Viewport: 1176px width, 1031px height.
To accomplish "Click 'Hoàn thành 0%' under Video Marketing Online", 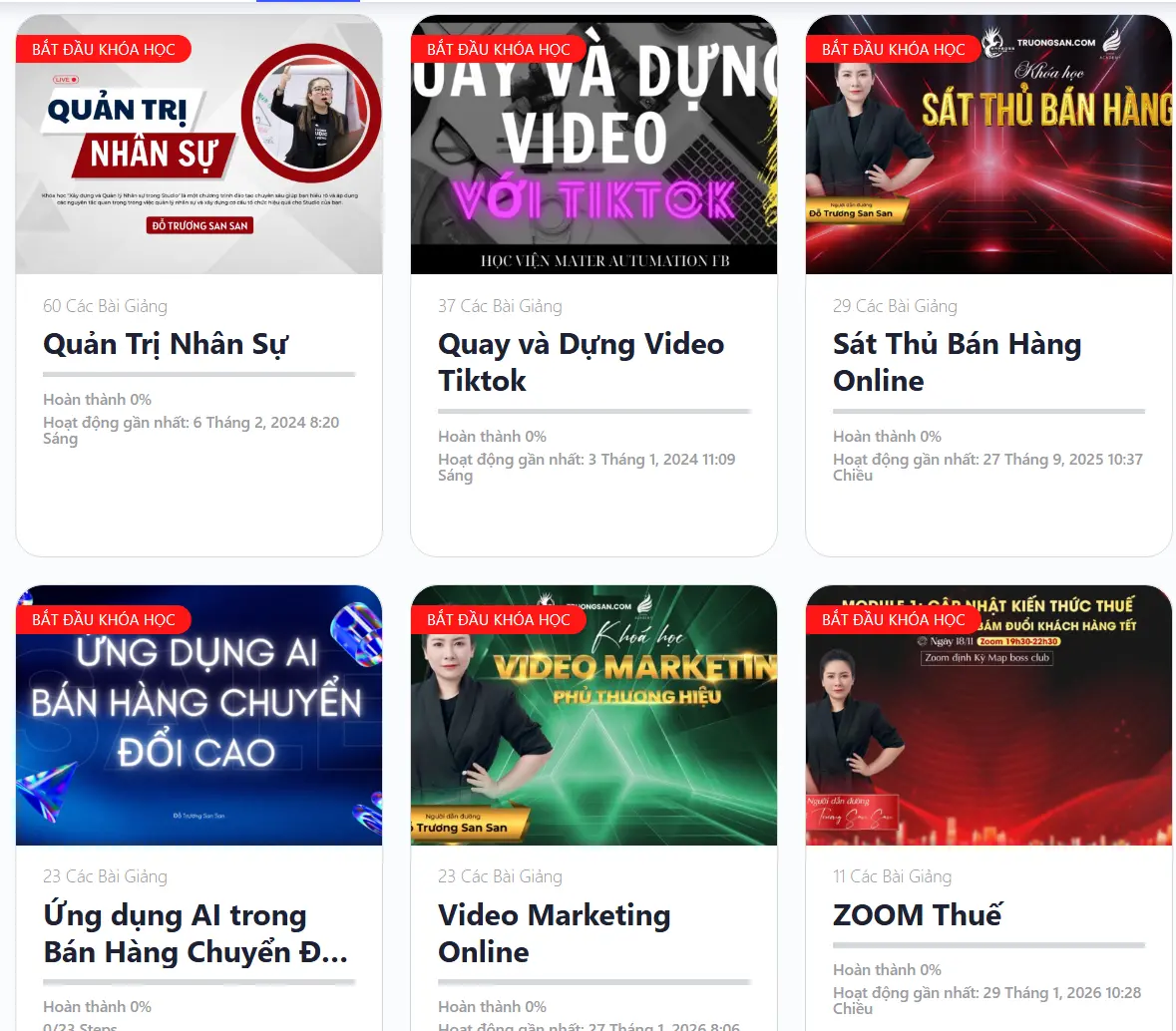I will 492,1007.
